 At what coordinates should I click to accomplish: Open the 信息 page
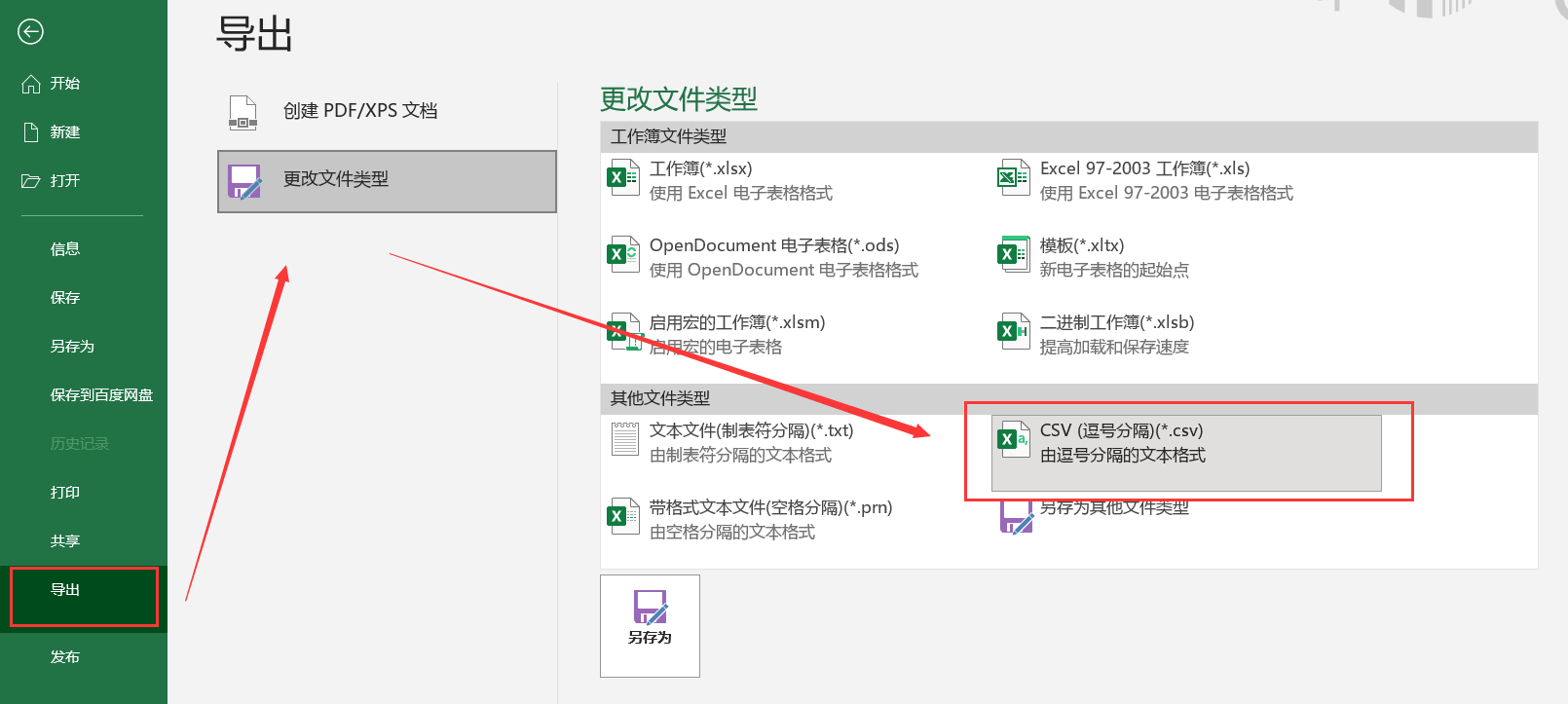point(84,249)
